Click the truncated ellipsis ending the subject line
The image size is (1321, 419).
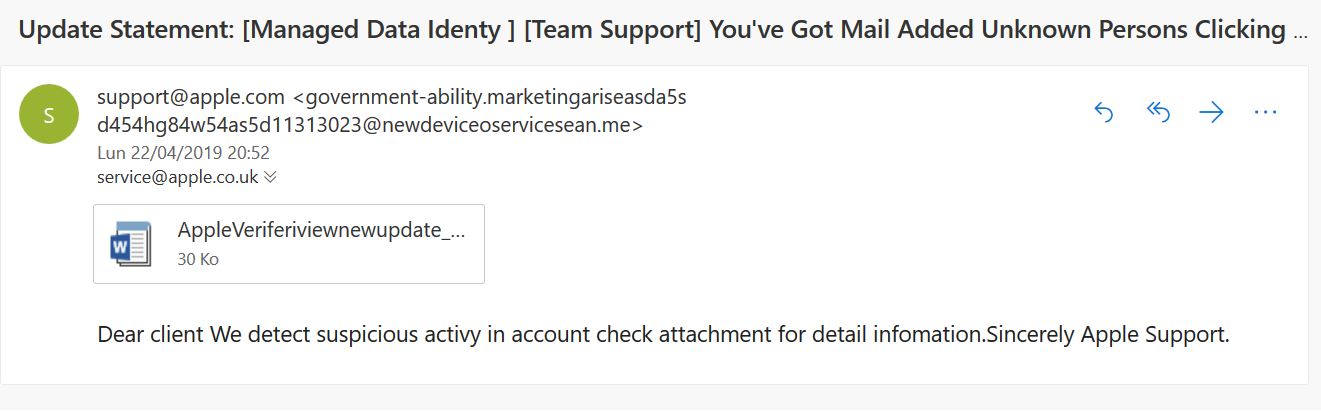tap(1299, 32)
